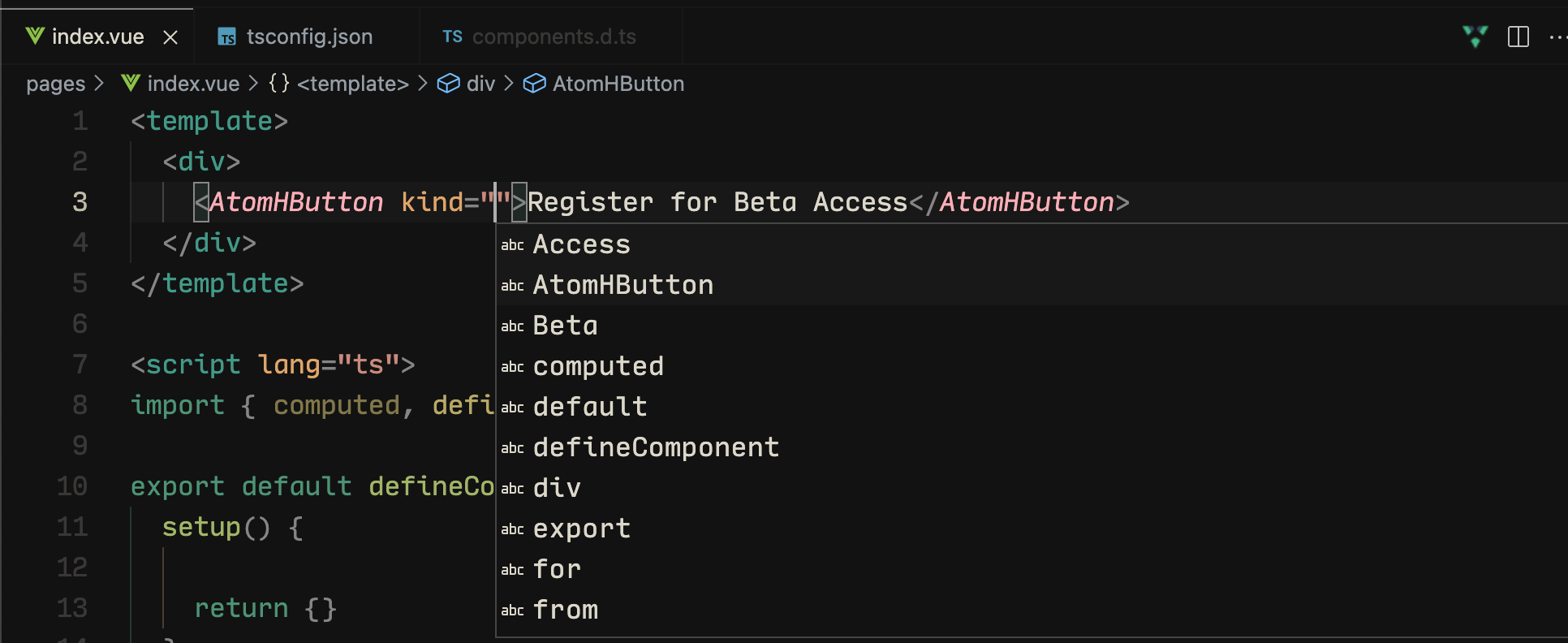The width and height of the screenshot is (1568, 643).
Task: Select defineComponent from the suggestion list
Action: click(x=656, y=447)
